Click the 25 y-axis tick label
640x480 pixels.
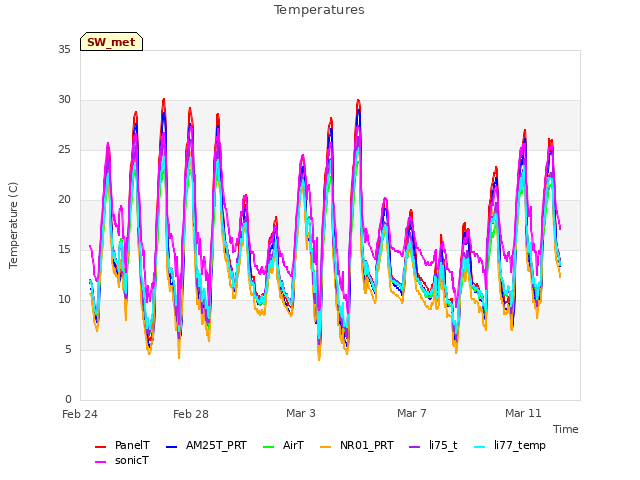click(64, 150)
